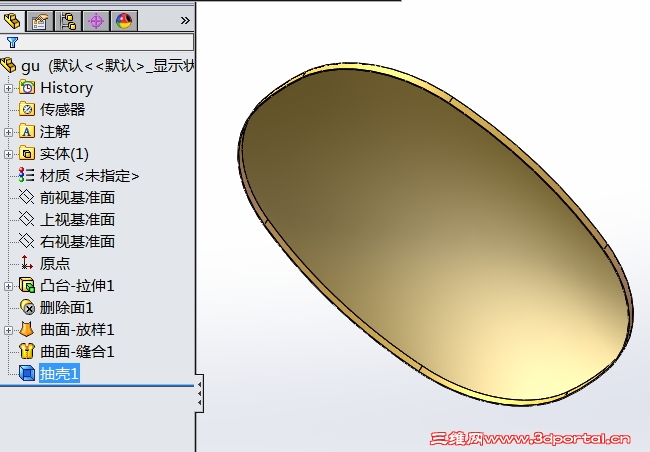Click the 前视基准面 plane icon
The height and width of the screenshot is (452, 650).
pyautogui.click(x=27, y=197)
